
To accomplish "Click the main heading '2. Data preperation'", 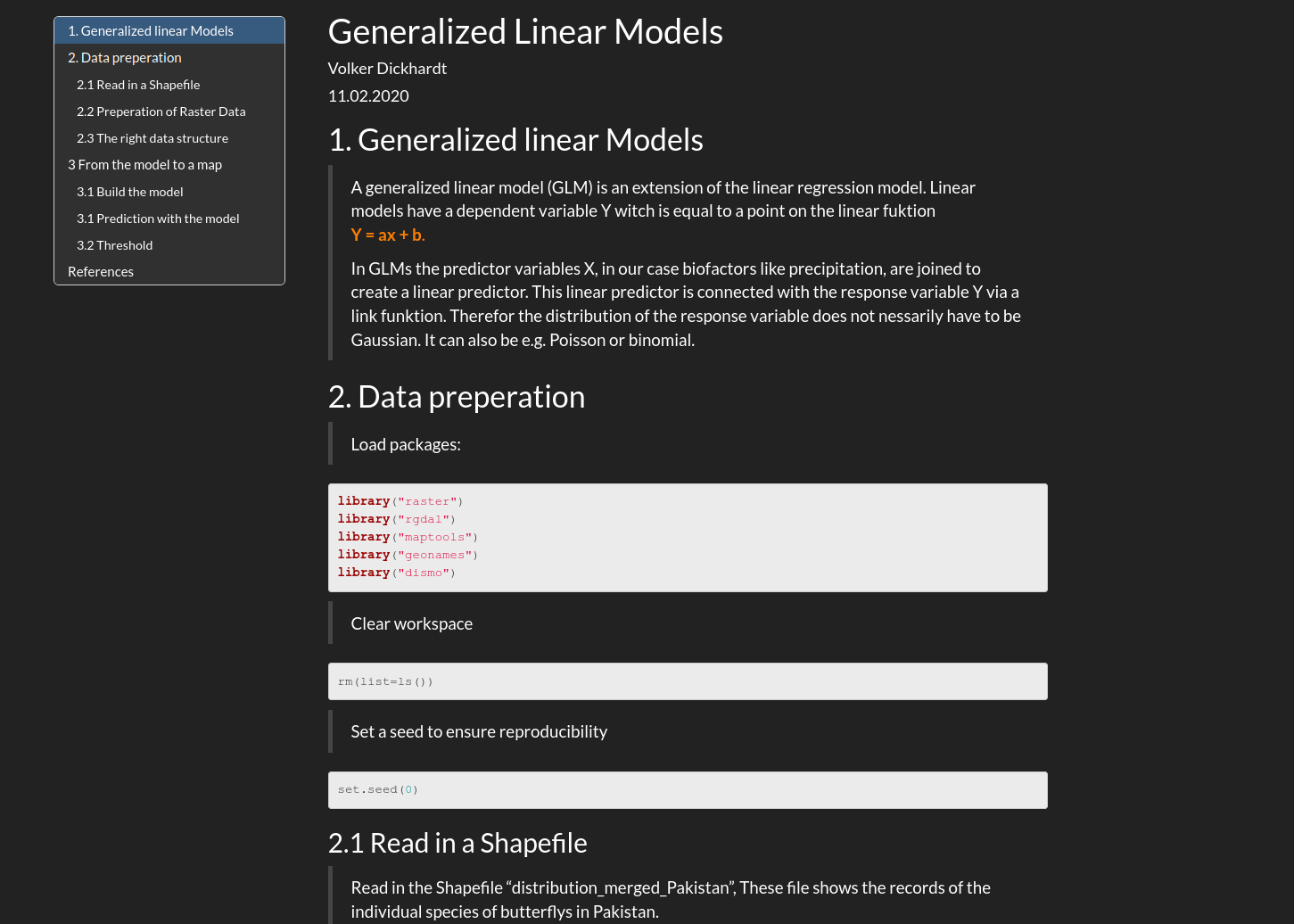I will (457, 397).
